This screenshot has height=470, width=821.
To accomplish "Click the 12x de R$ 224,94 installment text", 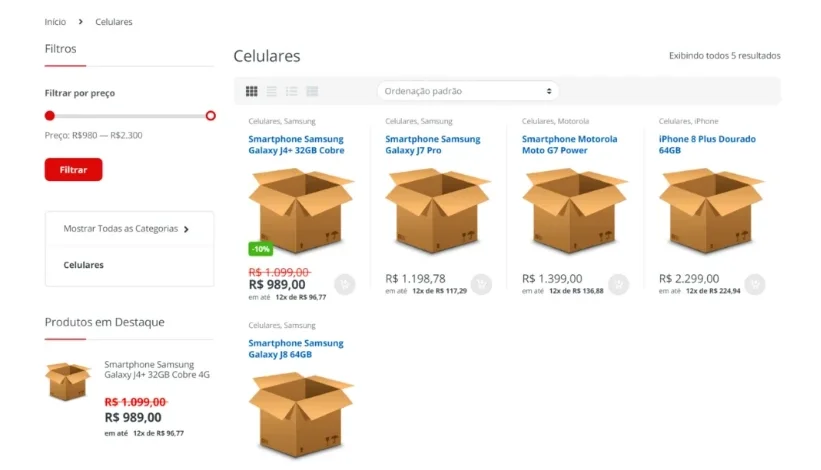I will pos(713,291).
